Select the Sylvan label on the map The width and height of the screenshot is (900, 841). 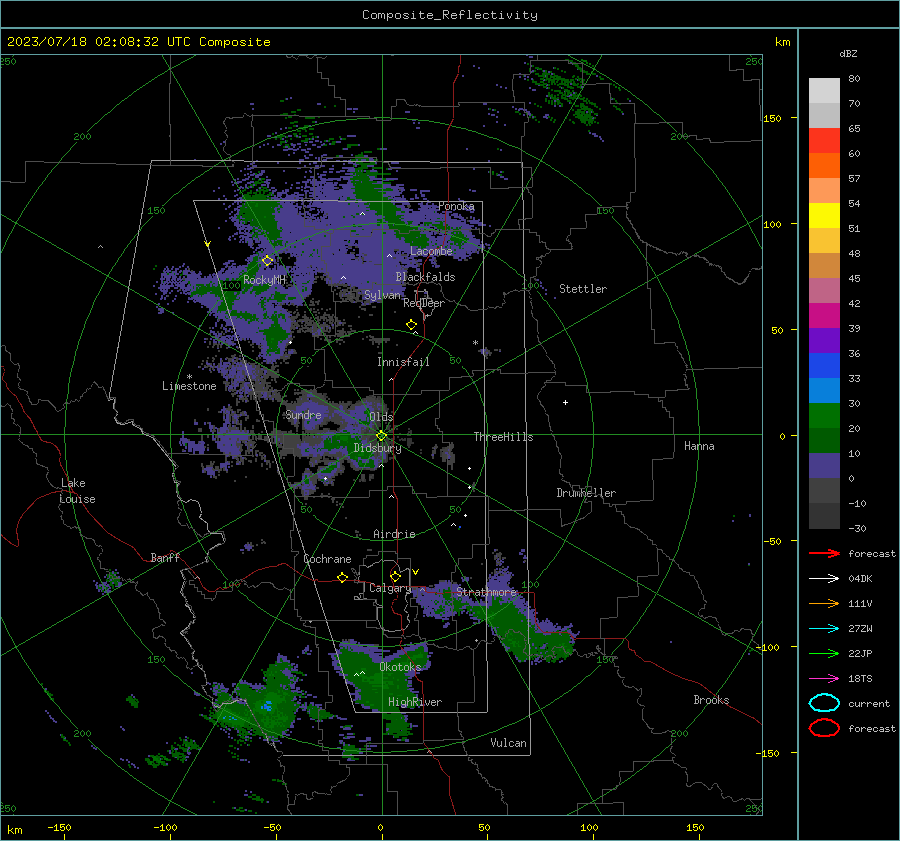(x=382, y=295)
